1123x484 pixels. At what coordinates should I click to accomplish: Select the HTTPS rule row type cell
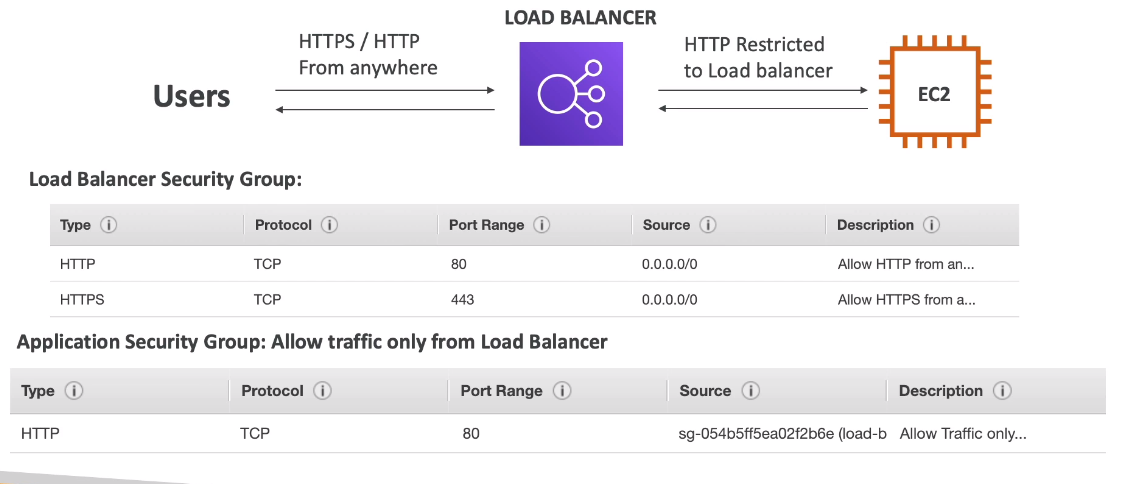82,299
